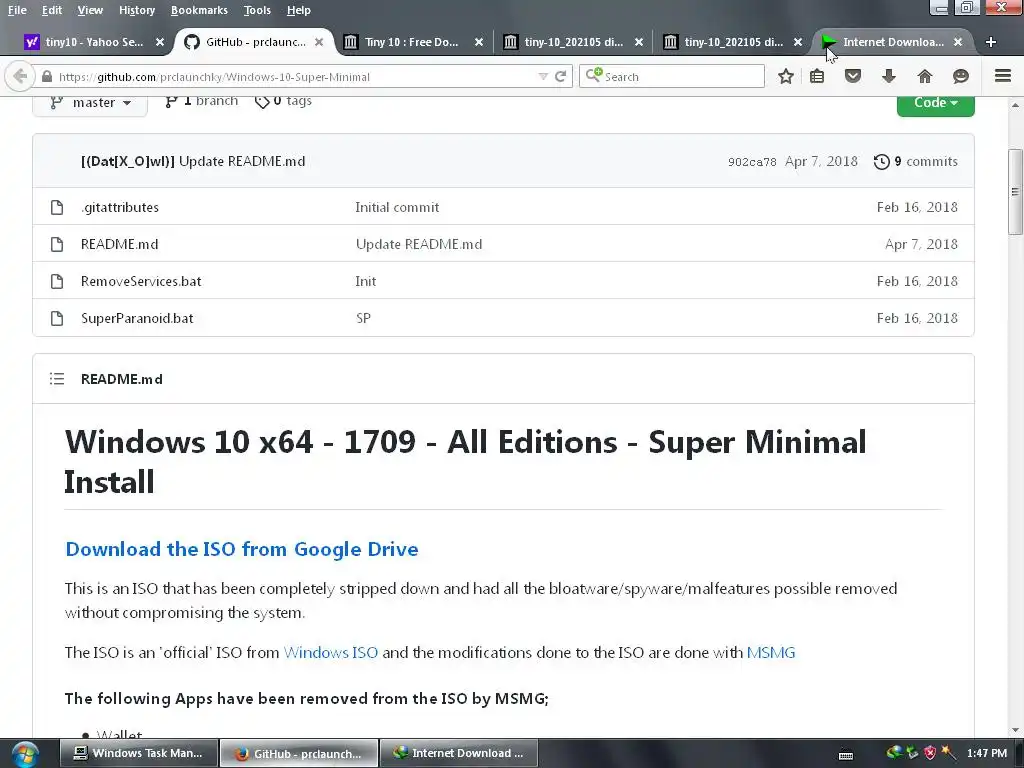1024x768 pixels.
Task: Open the downloads arrow icon
Action: tap(889, 76)
